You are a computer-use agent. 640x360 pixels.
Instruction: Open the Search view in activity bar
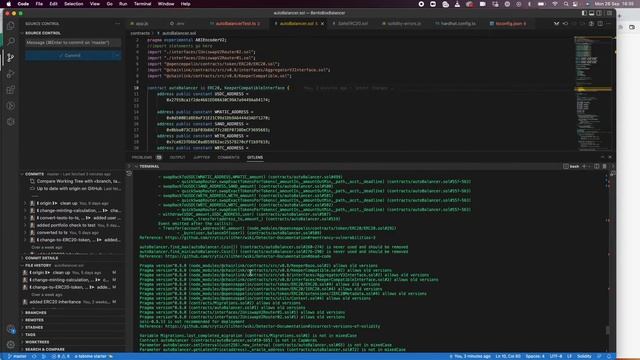point(11,41)
